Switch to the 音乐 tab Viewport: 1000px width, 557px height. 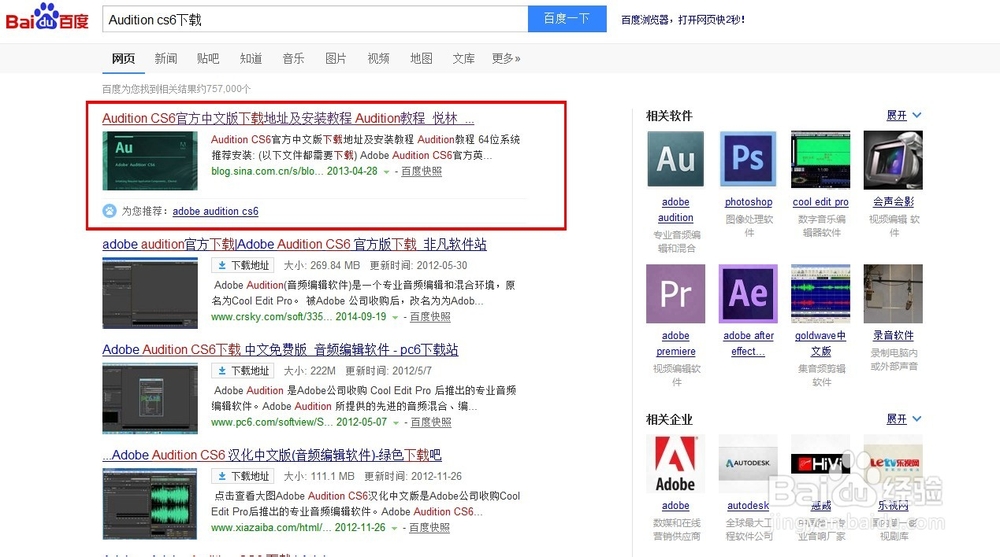tap(293, 59)
